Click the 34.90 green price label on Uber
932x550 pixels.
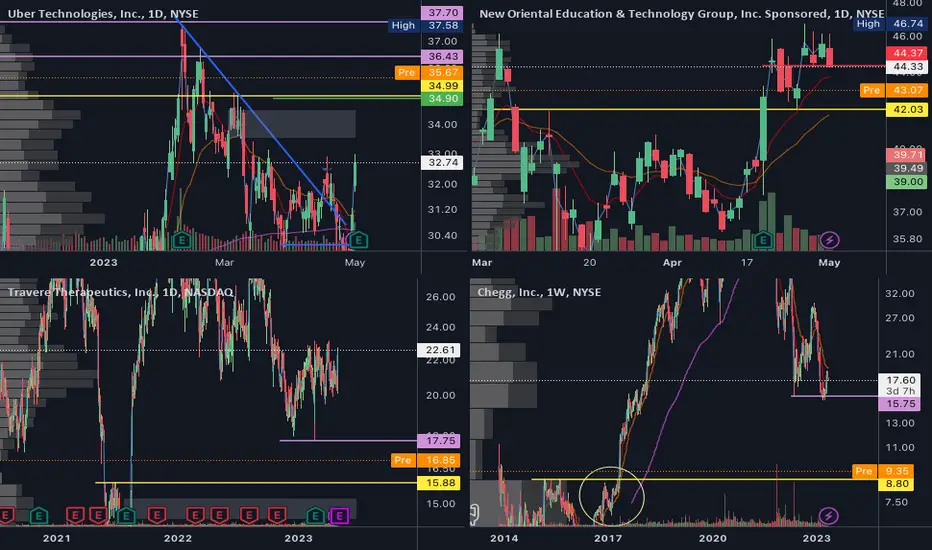point(443,99)
